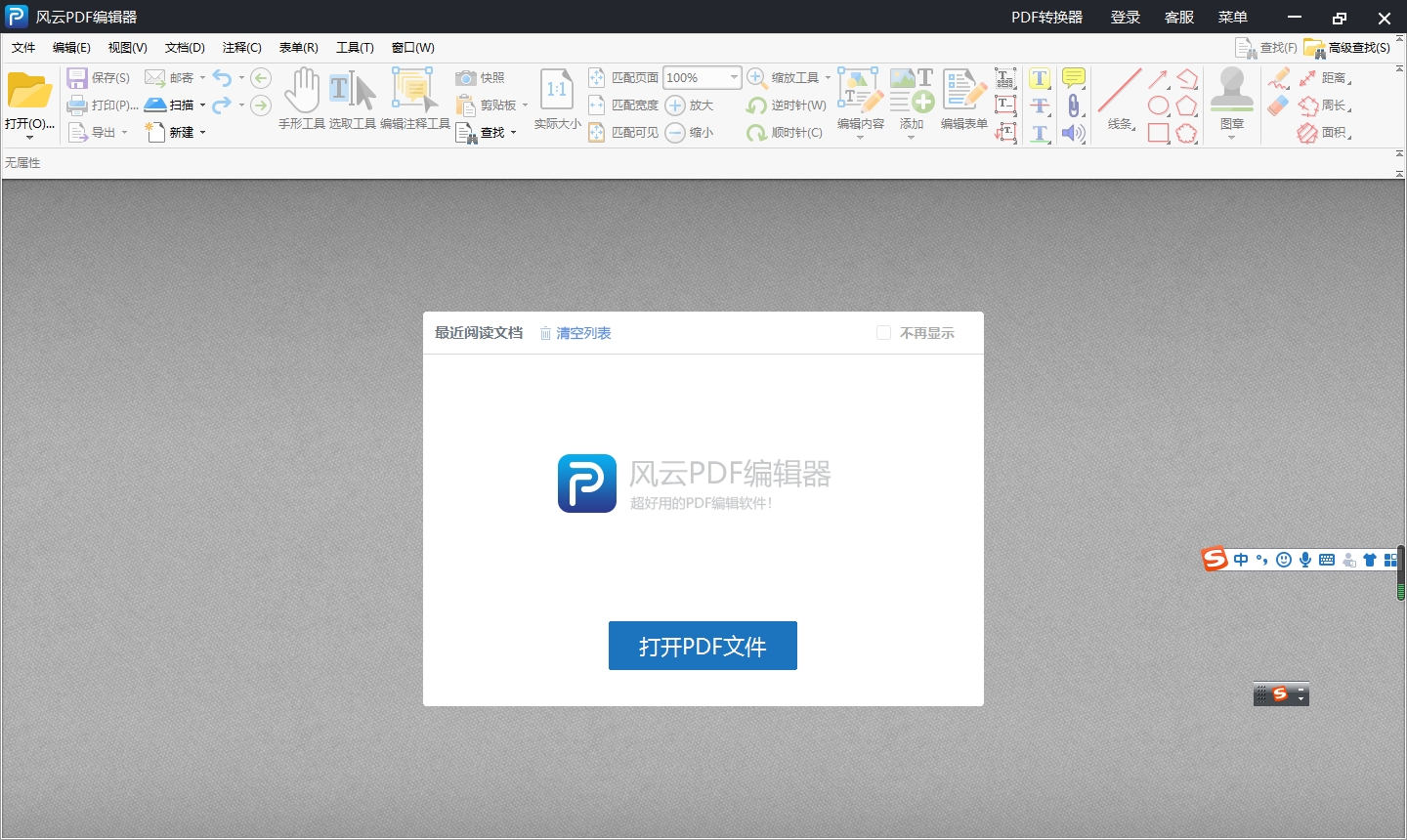Select the paperclip file attachment tool

1074,105
